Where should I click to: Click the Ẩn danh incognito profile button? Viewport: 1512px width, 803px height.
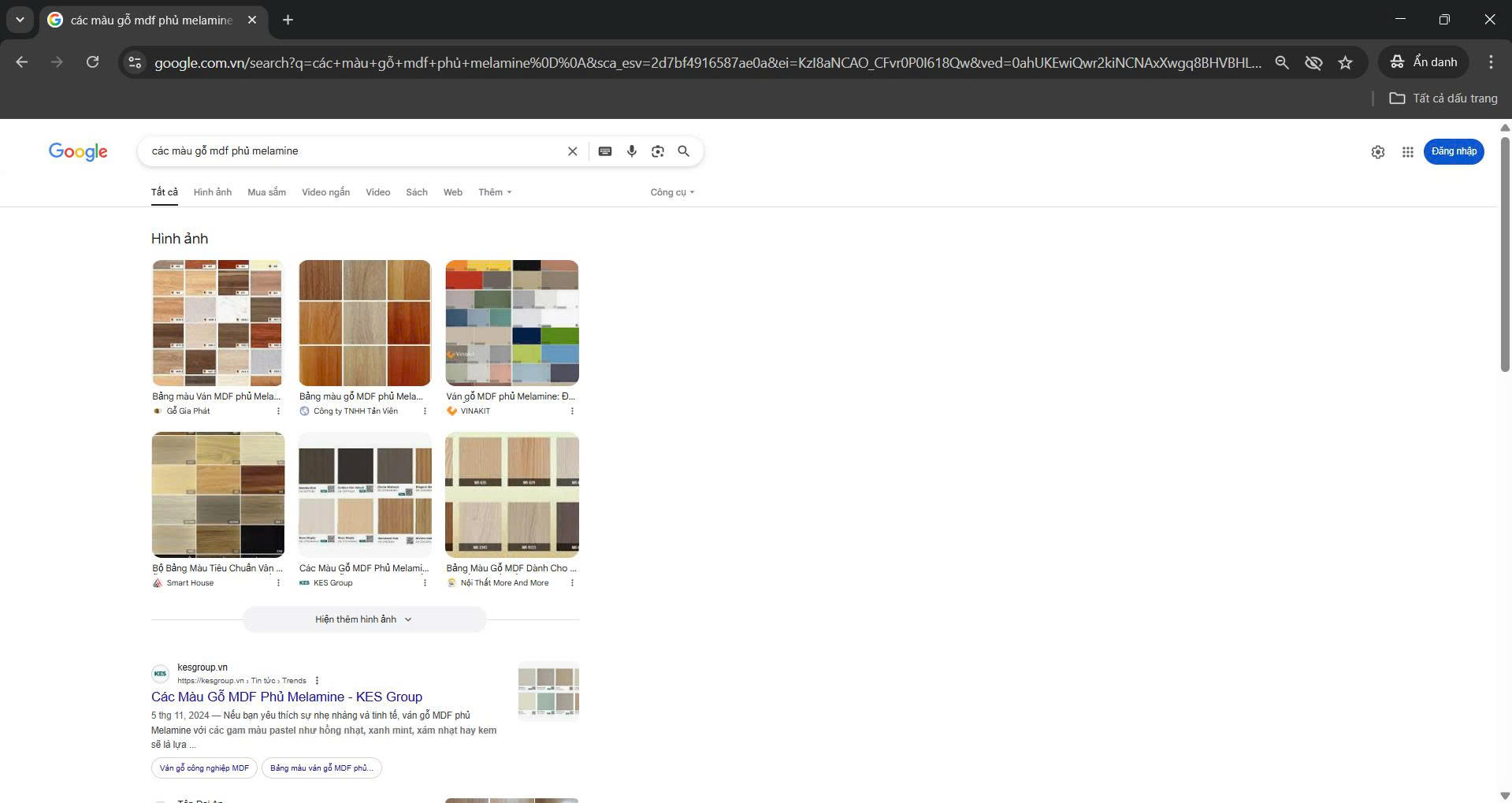click(1424, 62)
